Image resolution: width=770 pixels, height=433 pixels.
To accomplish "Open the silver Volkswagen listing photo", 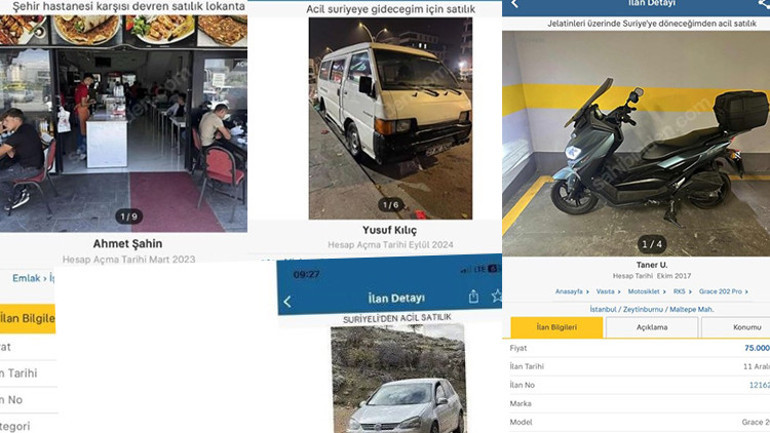I will click(x=398, y=379).
